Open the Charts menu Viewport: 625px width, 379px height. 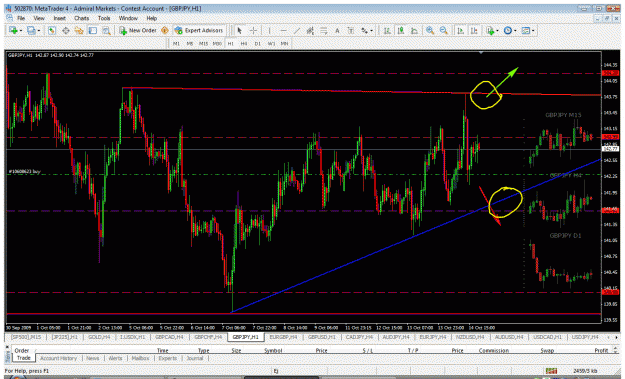(81, 18)
